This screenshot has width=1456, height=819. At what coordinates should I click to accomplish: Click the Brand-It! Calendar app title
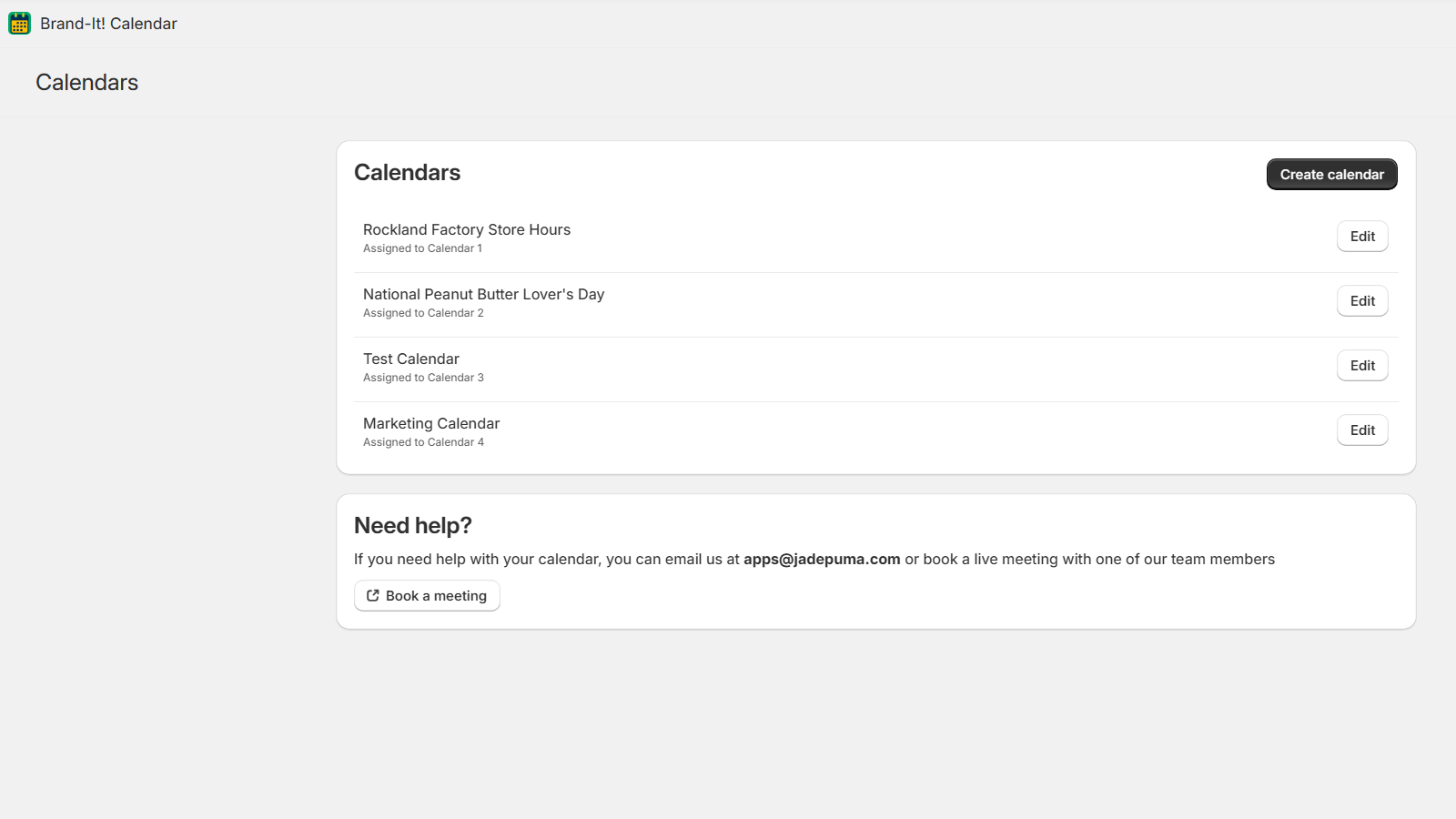pos(108,24)
